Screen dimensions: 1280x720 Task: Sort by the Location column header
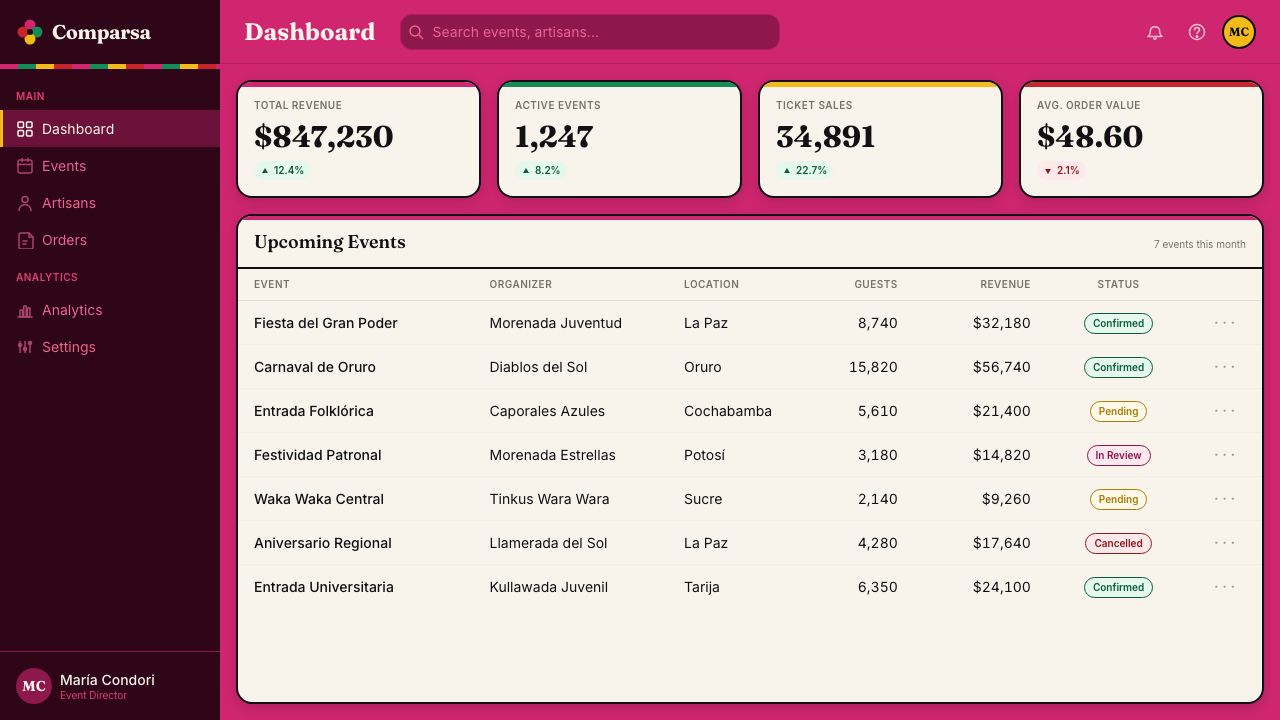pos(712,285)
